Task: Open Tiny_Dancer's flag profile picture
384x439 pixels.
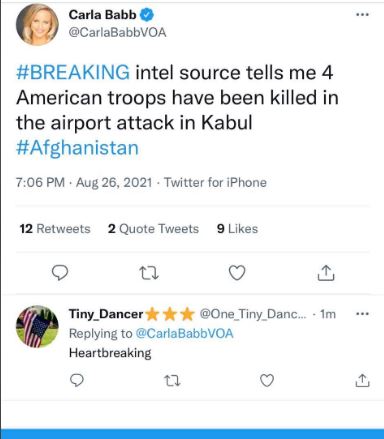Action: tap(37, 326)
